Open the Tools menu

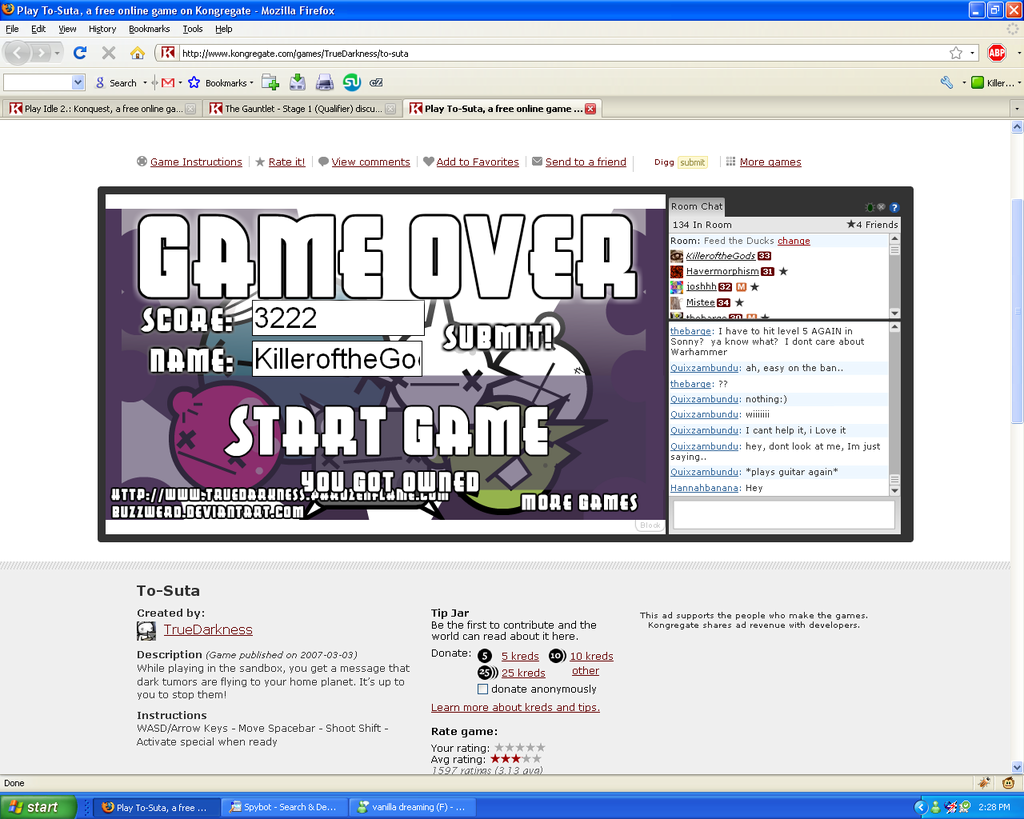(x=192, y=29)
